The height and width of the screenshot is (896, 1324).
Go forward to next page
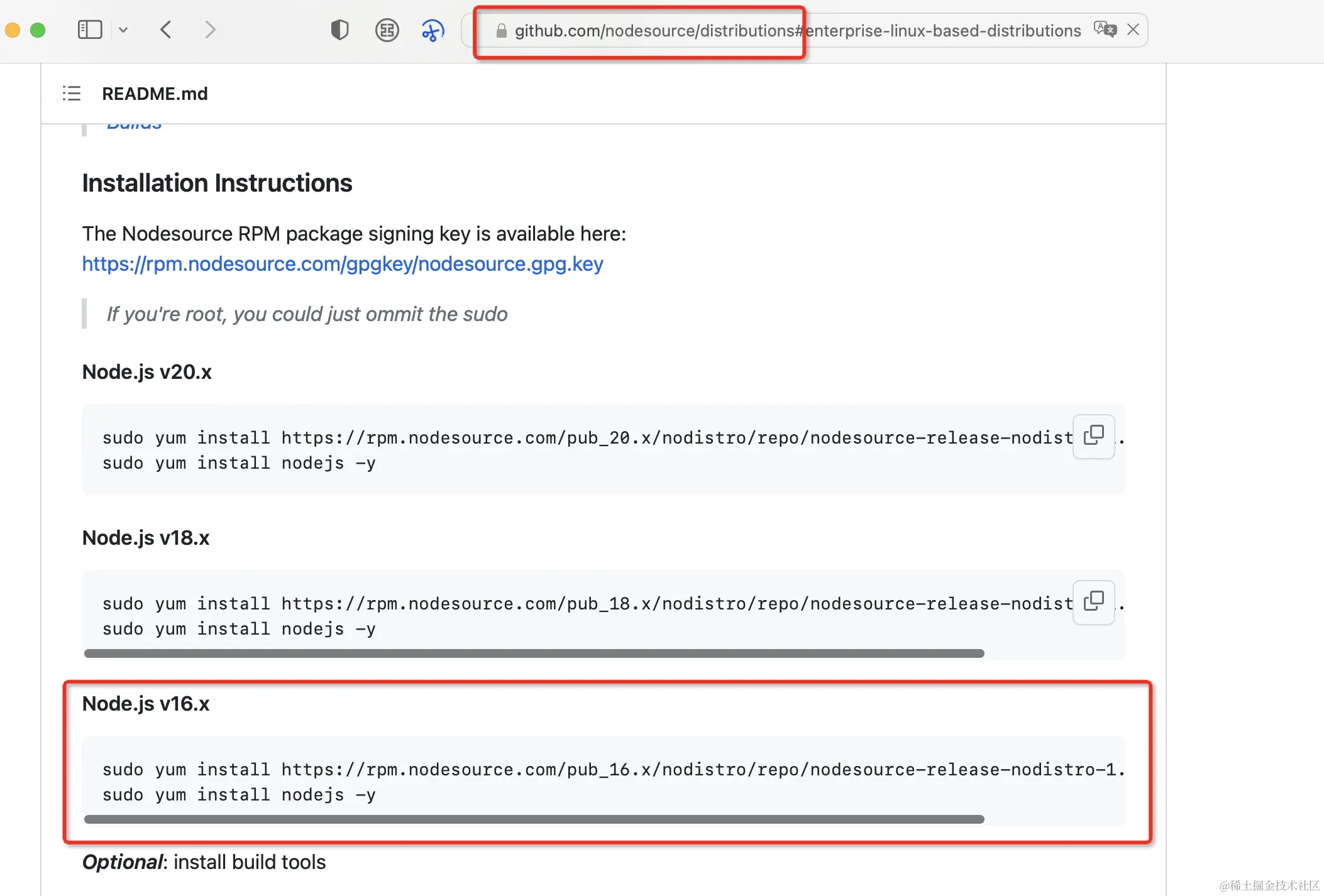[210, 30]
